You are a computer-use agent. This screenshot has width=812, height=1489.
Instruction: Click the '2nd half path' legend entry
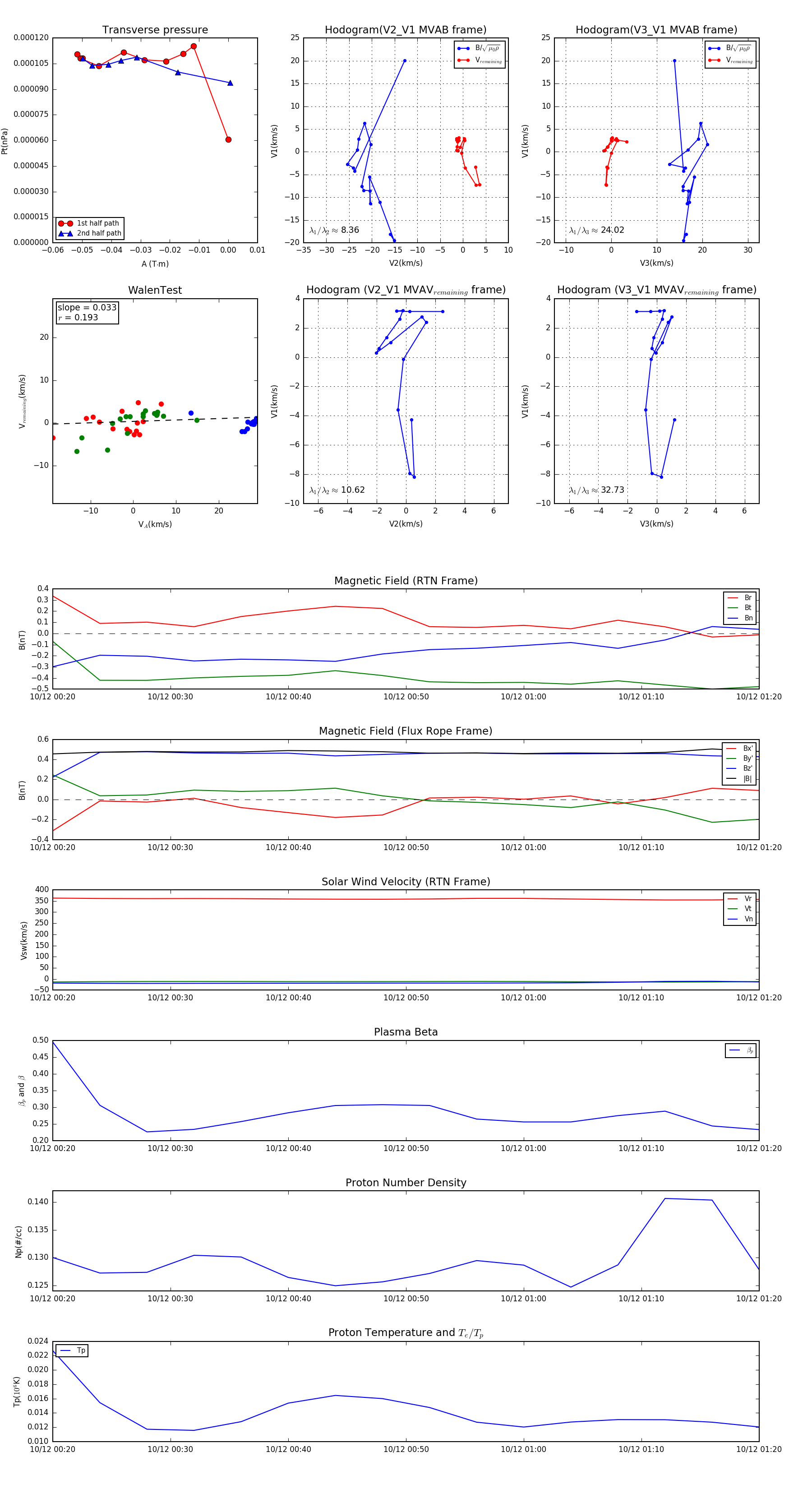(90, 234)
